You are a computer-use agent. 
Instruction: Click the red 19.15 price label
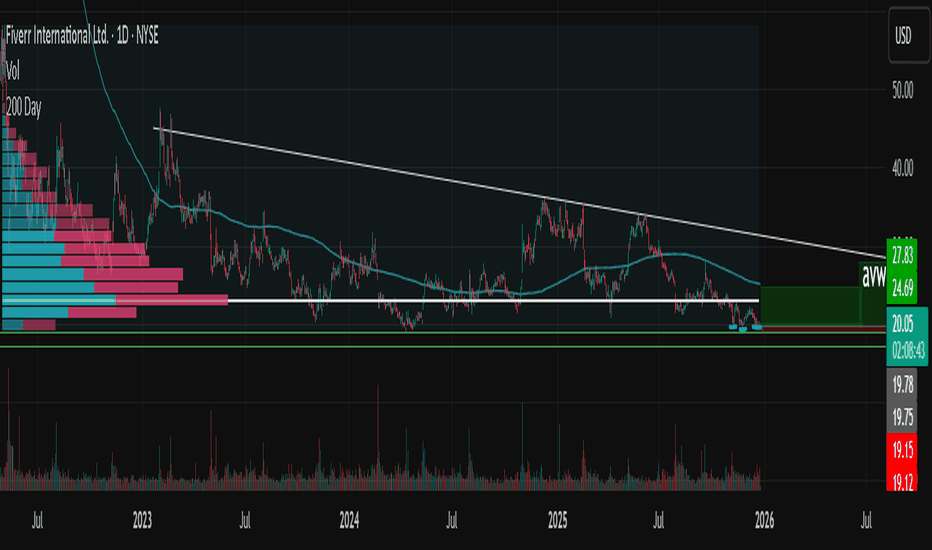(x=903, y=450)
